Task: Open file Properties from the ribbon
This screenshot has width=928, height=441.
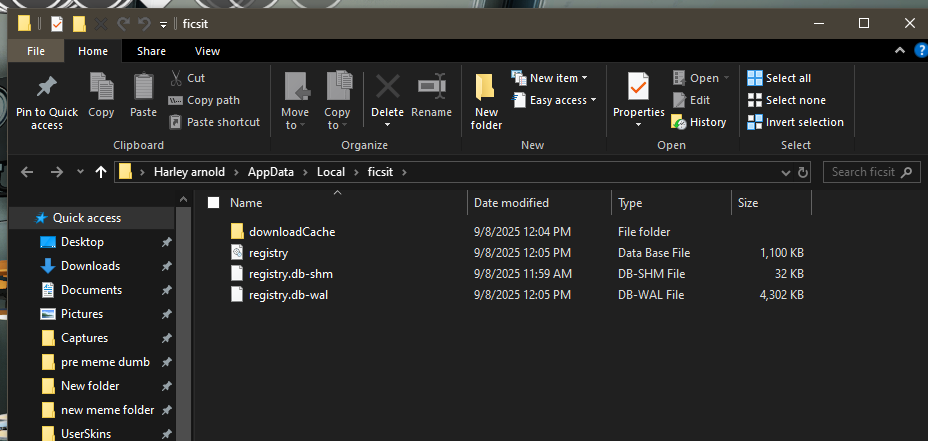Action: click(639, 94)
